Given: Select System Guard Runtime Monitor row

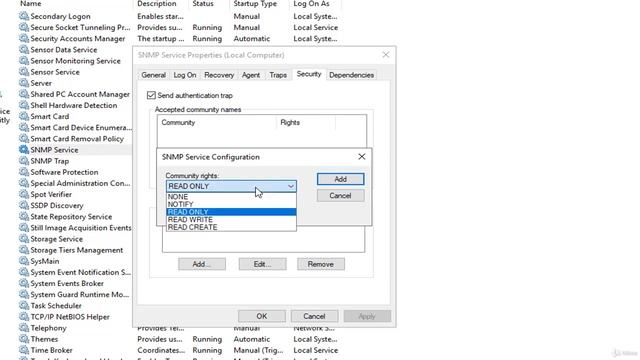Looking at the screenshot, I should click(x=76, y=295).
